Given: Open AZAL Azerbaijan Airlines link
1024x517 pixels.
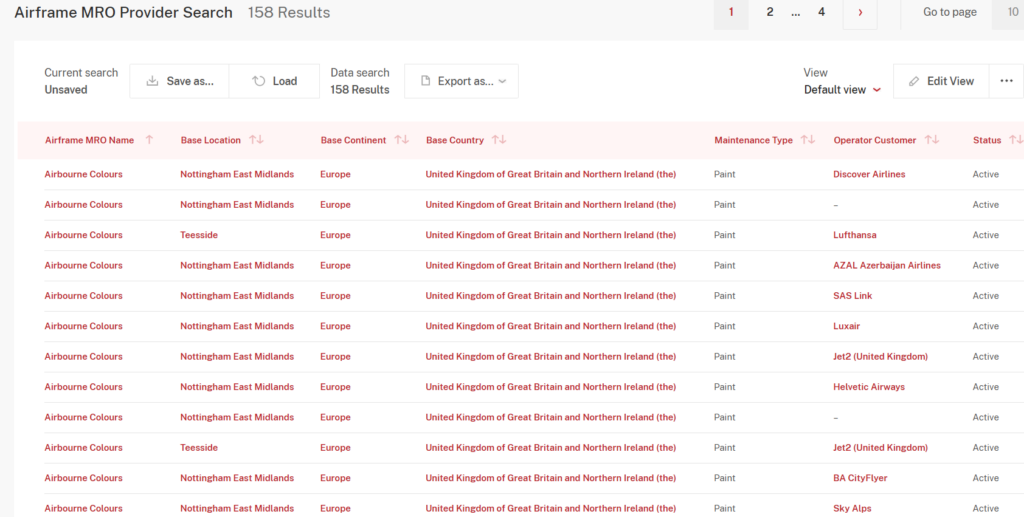Looking at the screenshot, I should (x=887, y=266).
